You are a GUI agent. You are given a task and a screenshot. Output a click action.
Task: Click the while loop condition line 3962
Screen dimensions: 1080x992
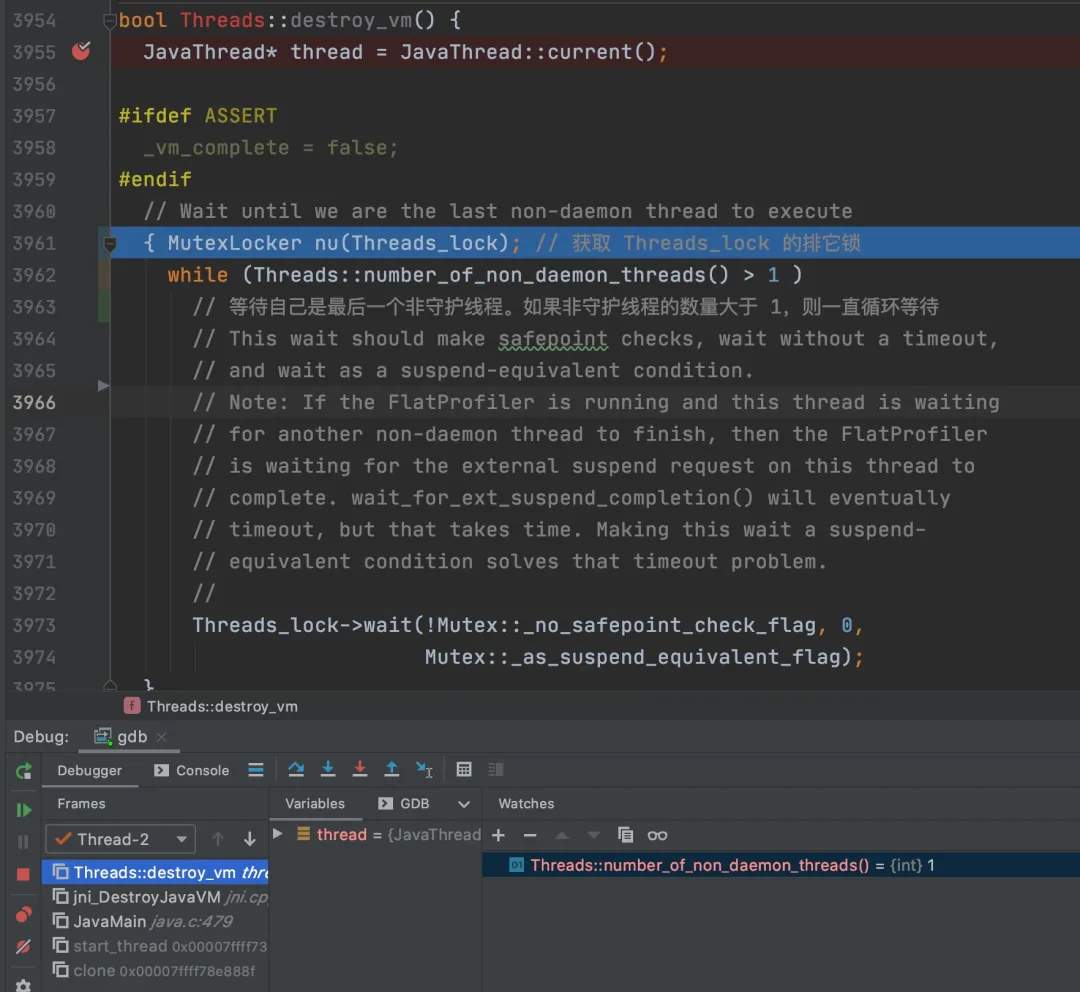tap(485, 275)
